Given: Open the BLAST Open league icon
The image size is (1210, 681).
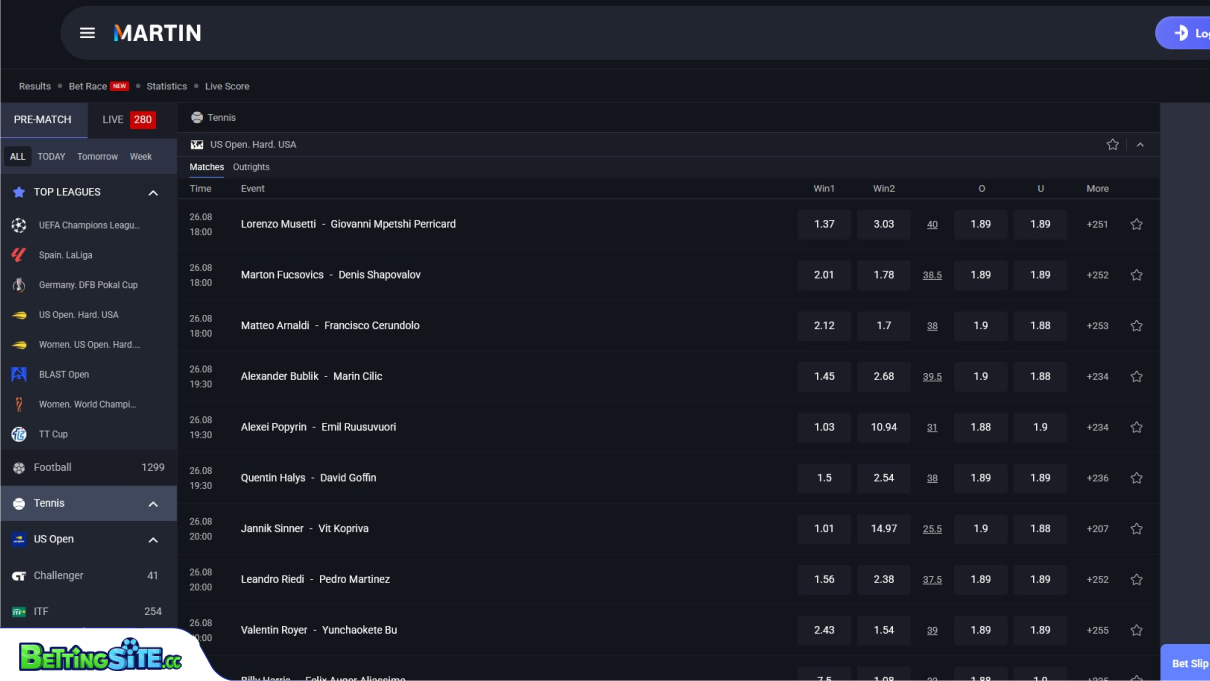Looking at the screenshot, I should [x=19, y=375].
